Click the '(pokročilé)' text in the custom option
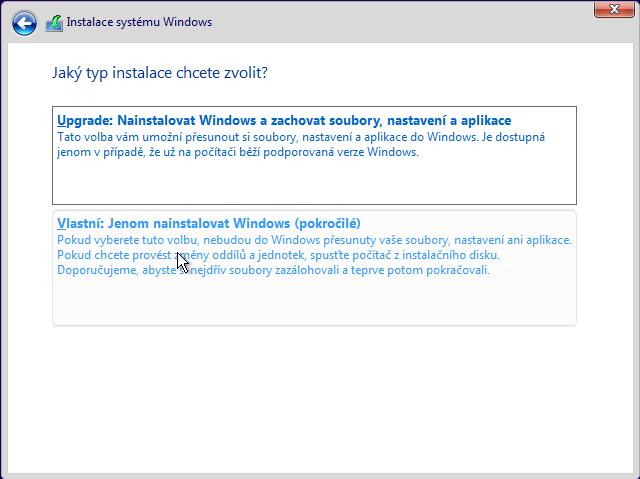 (x=326, y=223)
